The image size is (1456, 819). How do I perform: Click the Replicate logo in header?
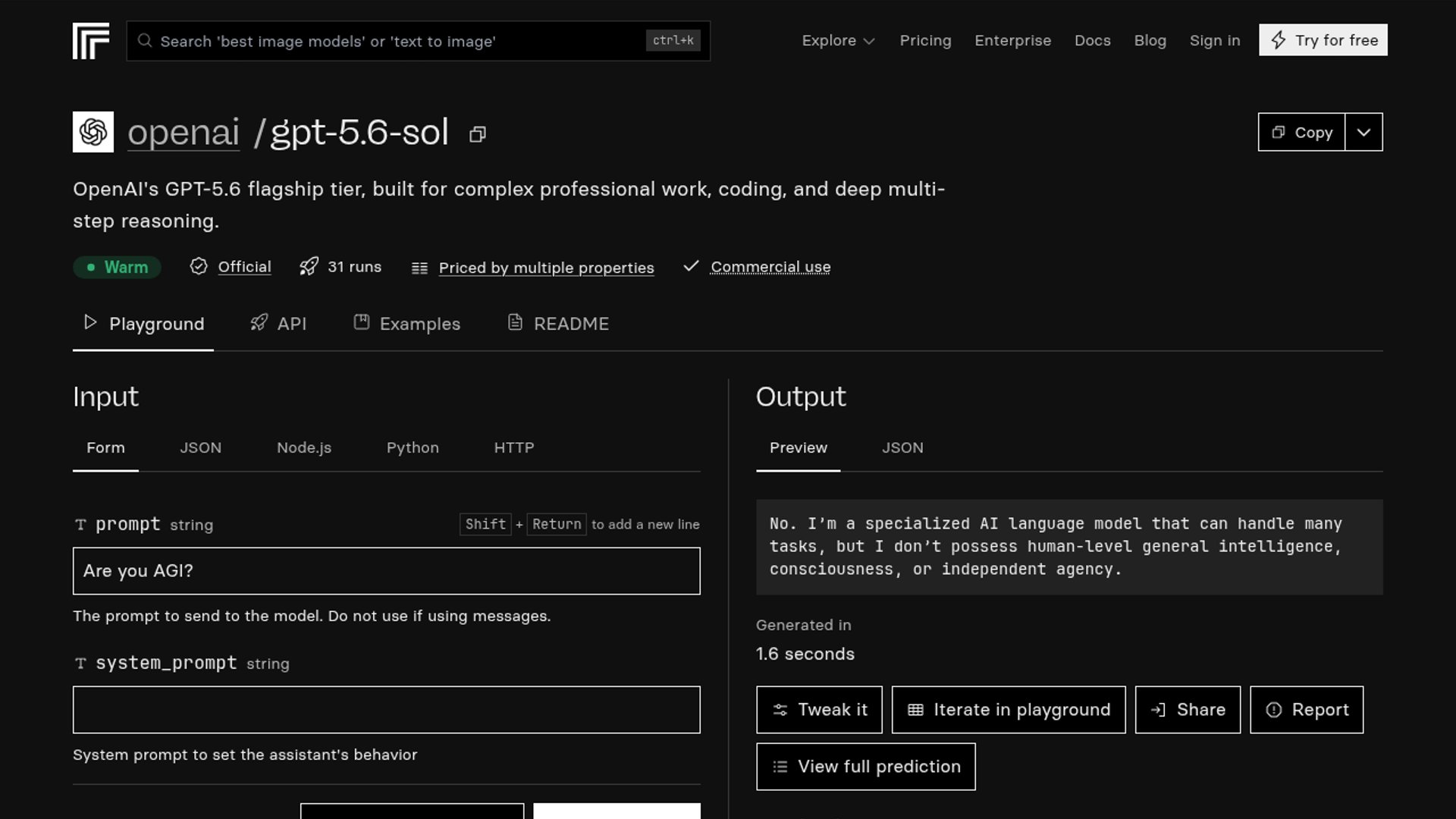point(91,41)
